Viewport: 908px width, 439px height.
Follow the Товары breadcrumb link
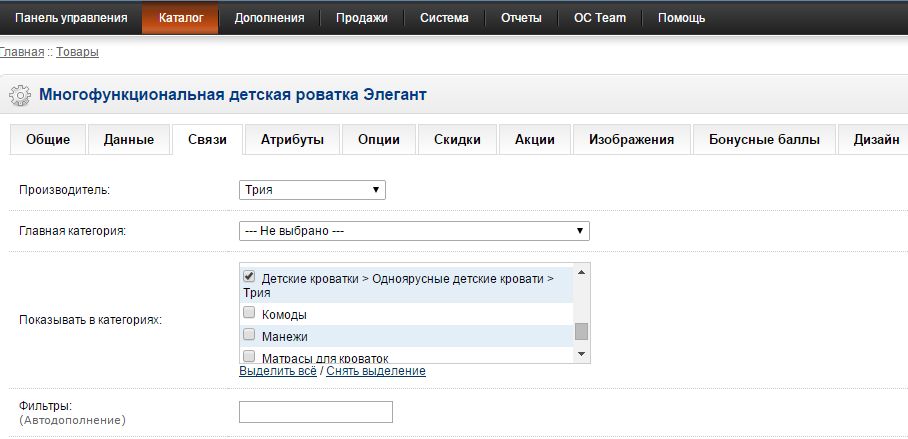(x=77, y=51)
